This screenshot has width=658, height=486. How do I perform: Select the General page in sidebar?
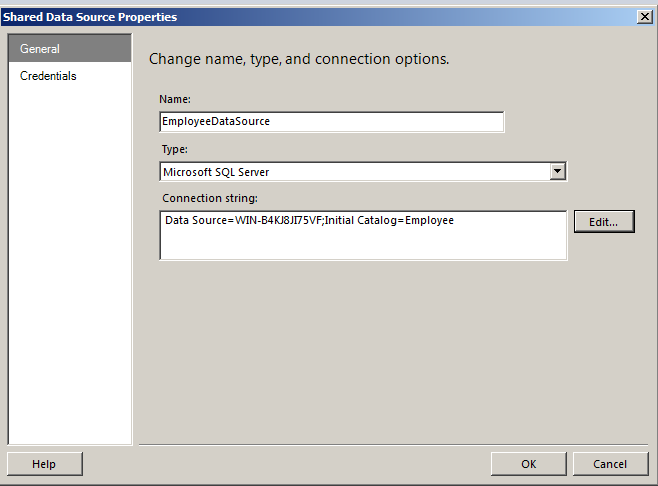[x=40, y=49]
